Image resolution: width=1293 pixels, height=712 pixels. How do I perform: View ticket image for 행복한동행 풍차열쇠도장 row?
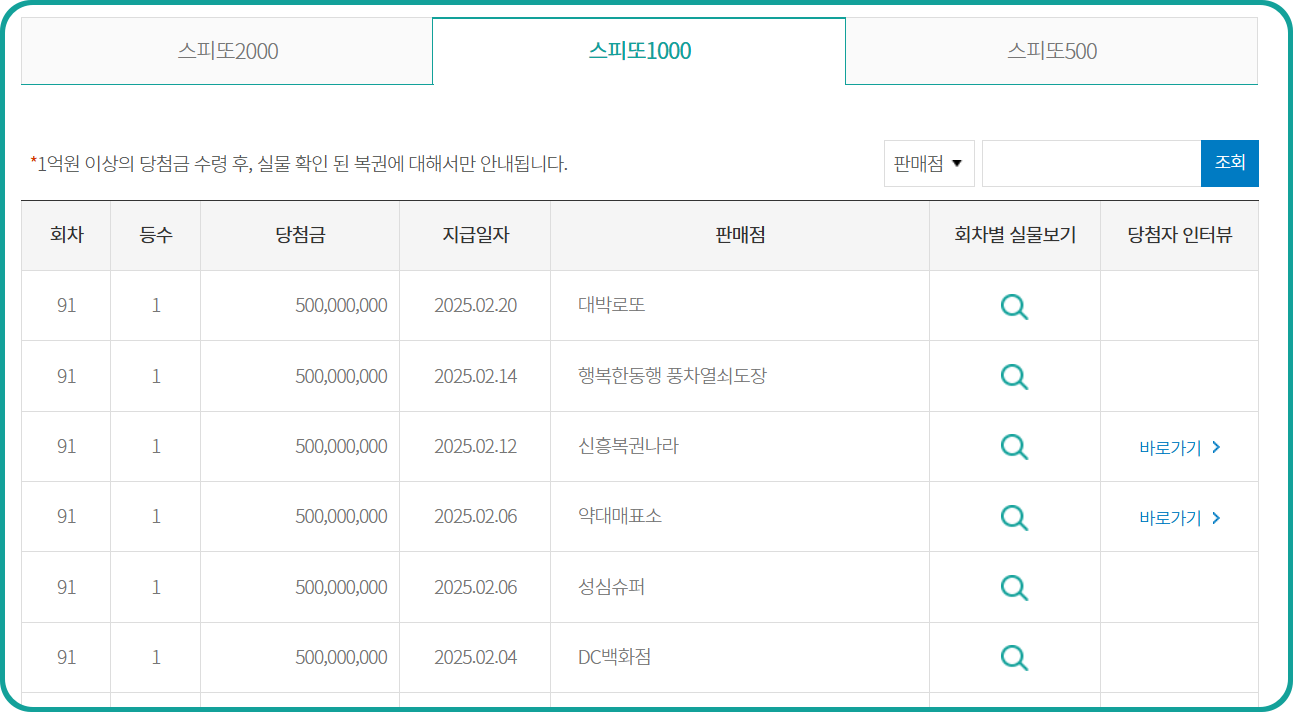pyautogui.click(x=1014, y=377)
